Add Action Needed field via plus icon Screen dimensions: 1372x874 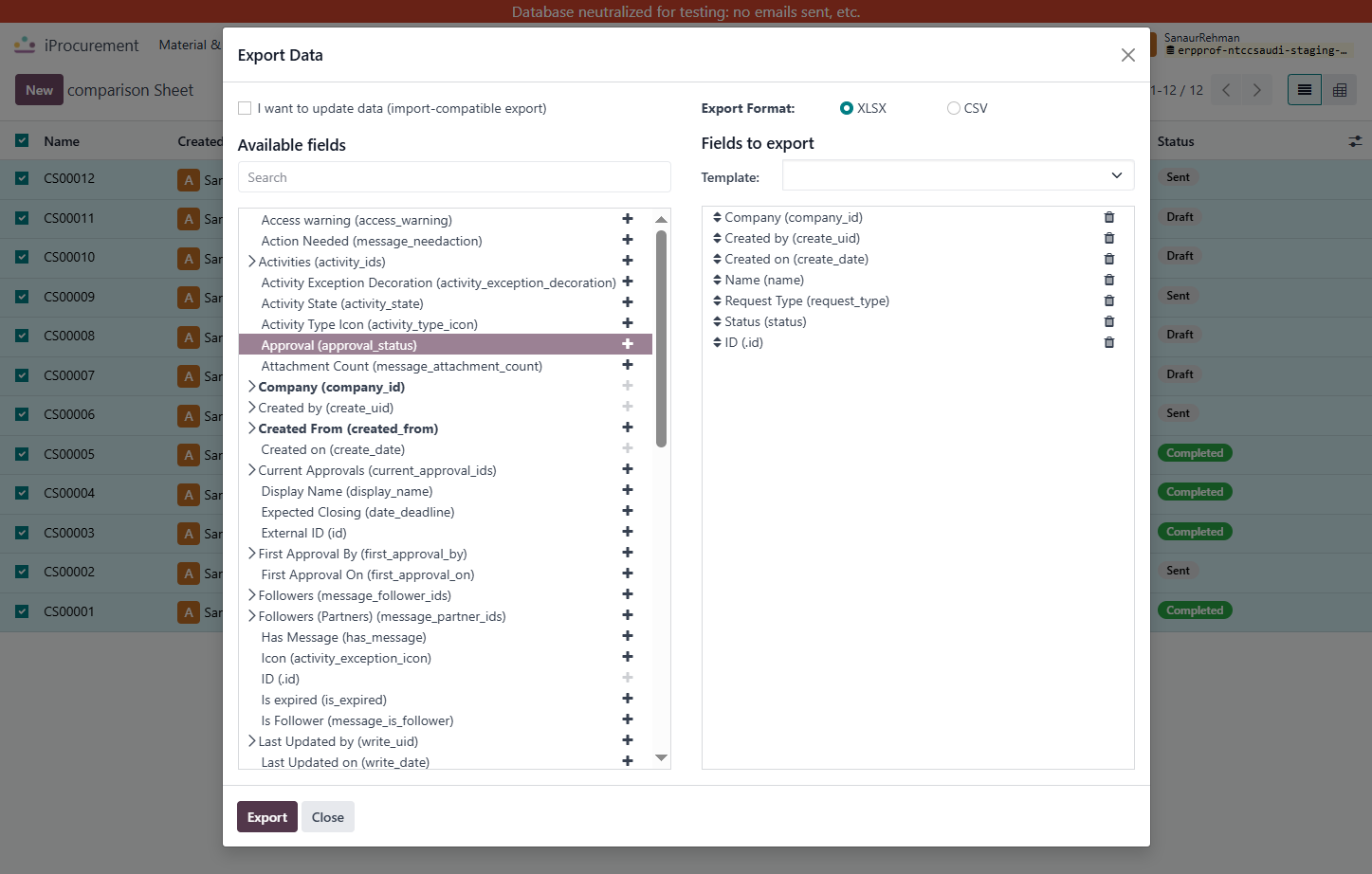tap(627, 240)
